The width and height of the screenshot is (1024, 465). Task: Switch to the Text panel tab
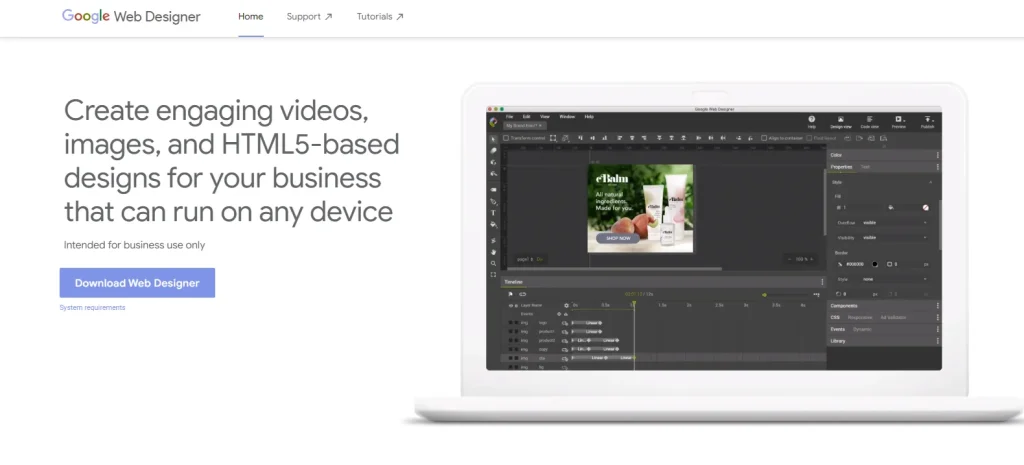click(865, 167)
